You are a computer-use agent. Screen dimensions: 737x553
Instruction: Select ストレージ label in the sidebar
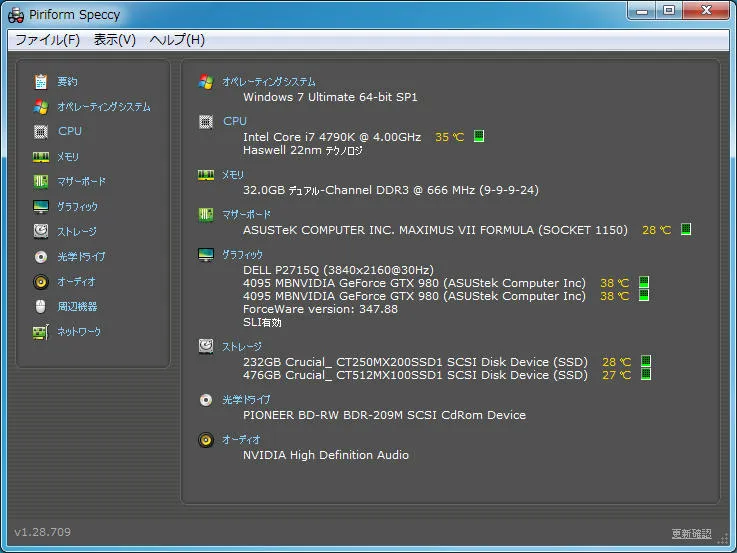(x=77, y=231)
